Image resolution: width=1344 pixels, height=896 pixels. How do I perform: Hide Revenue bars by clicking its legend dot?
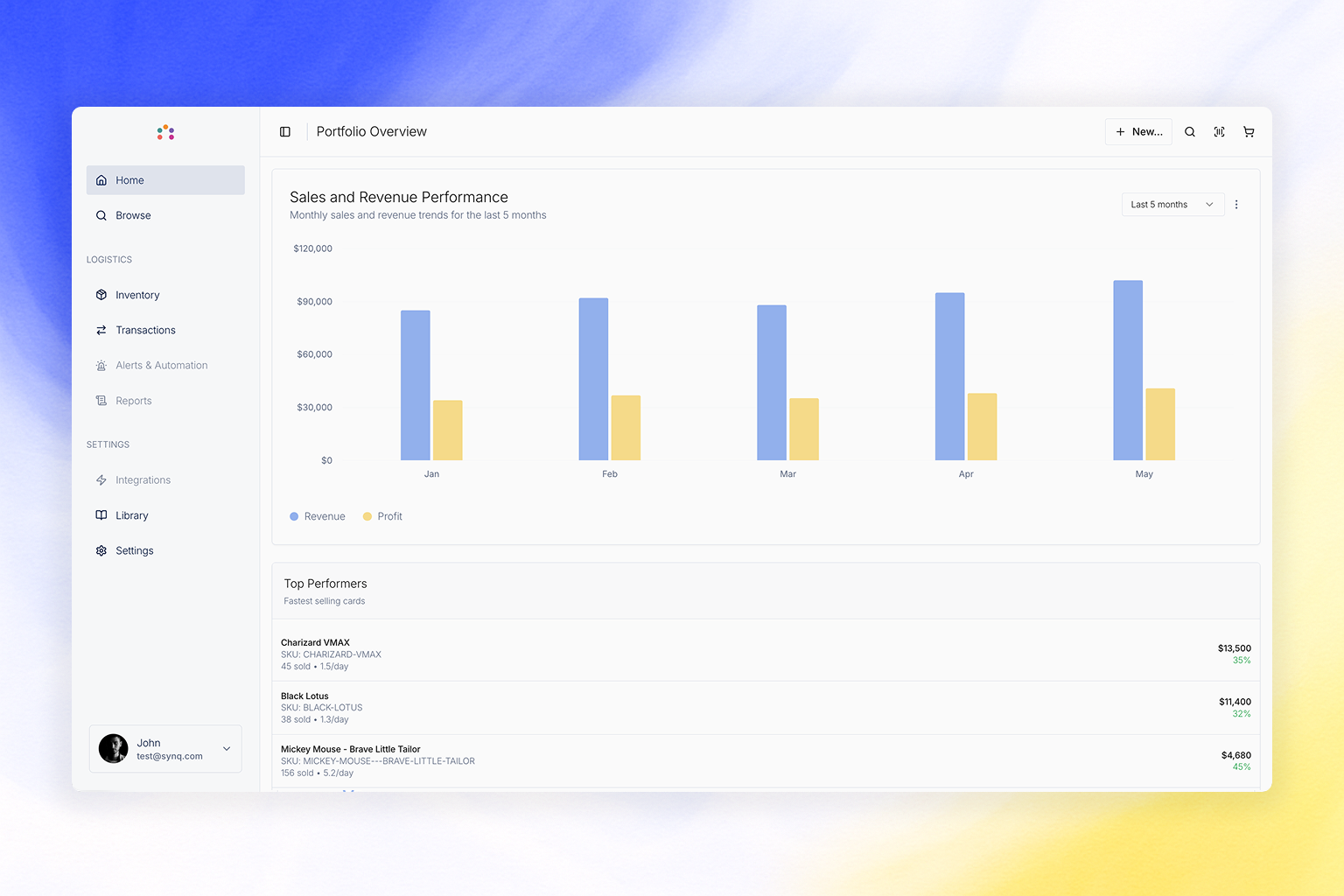[x=295, y=516]
